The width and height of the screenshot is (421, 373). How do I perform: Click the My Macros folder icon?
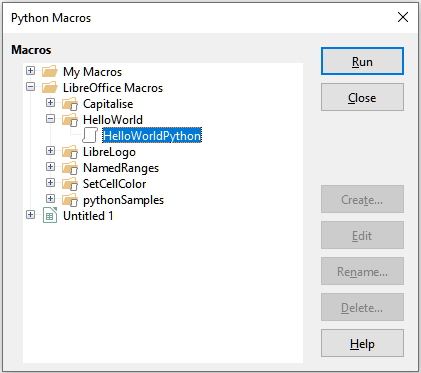tap(50, 71)
